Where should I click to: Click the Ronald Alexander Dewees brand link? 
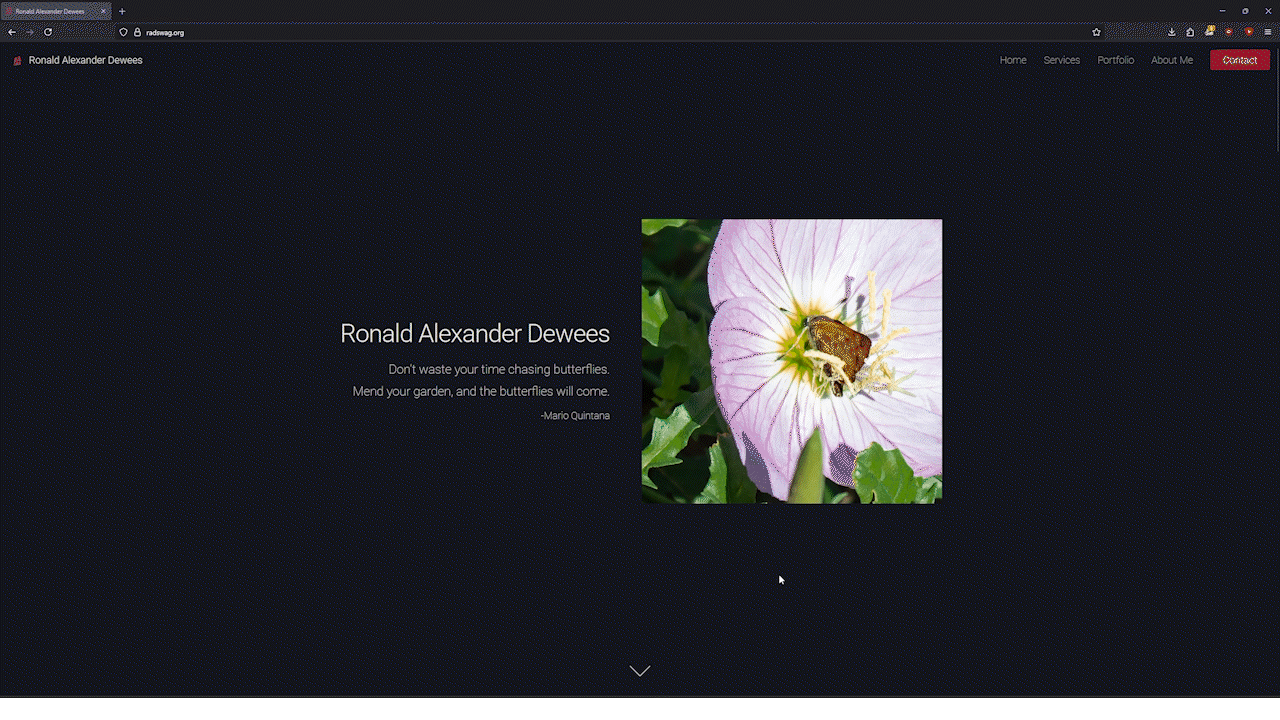click(x=85, y=60)
